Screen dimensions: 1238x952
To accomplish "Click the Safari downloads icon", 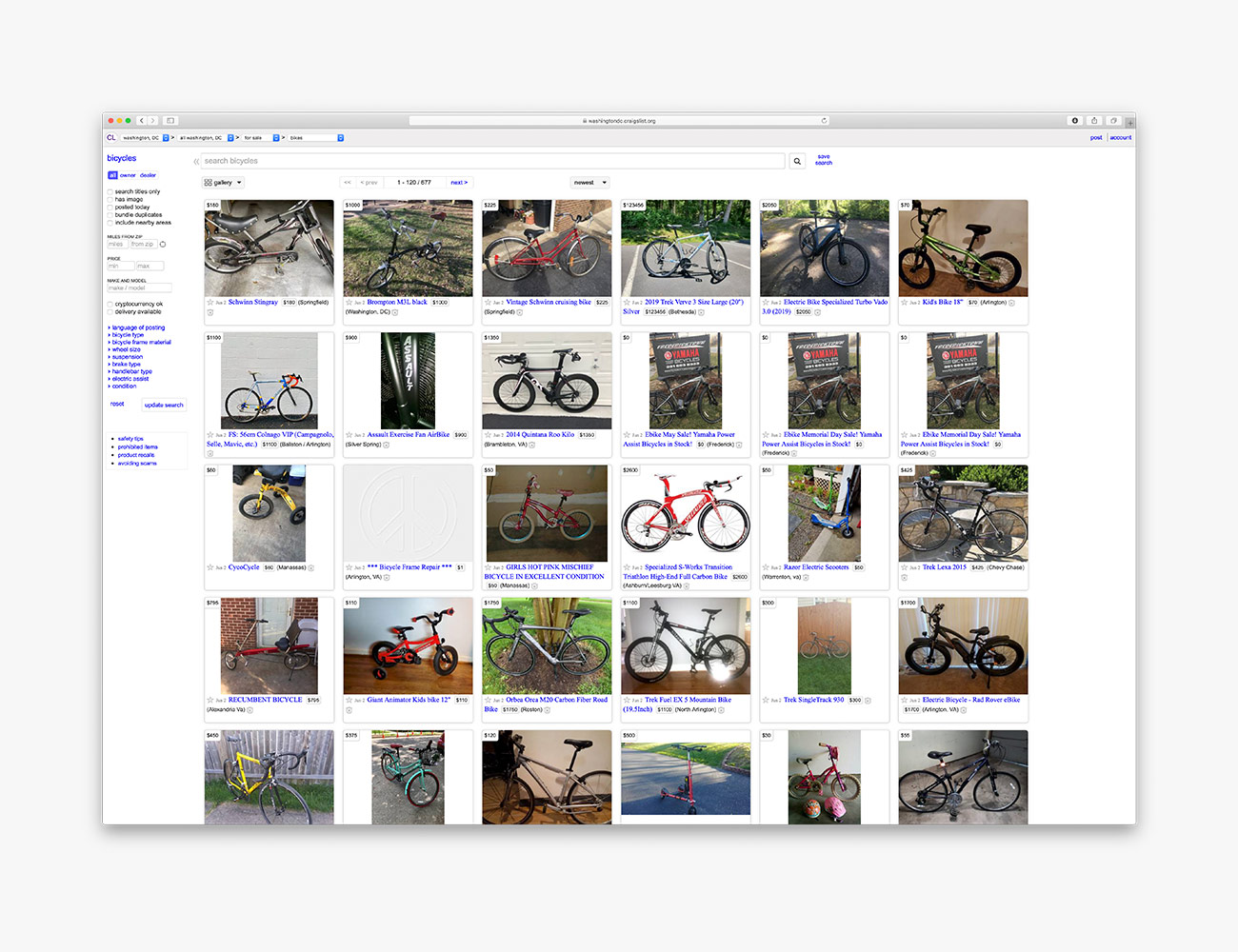I will 1075,121.
